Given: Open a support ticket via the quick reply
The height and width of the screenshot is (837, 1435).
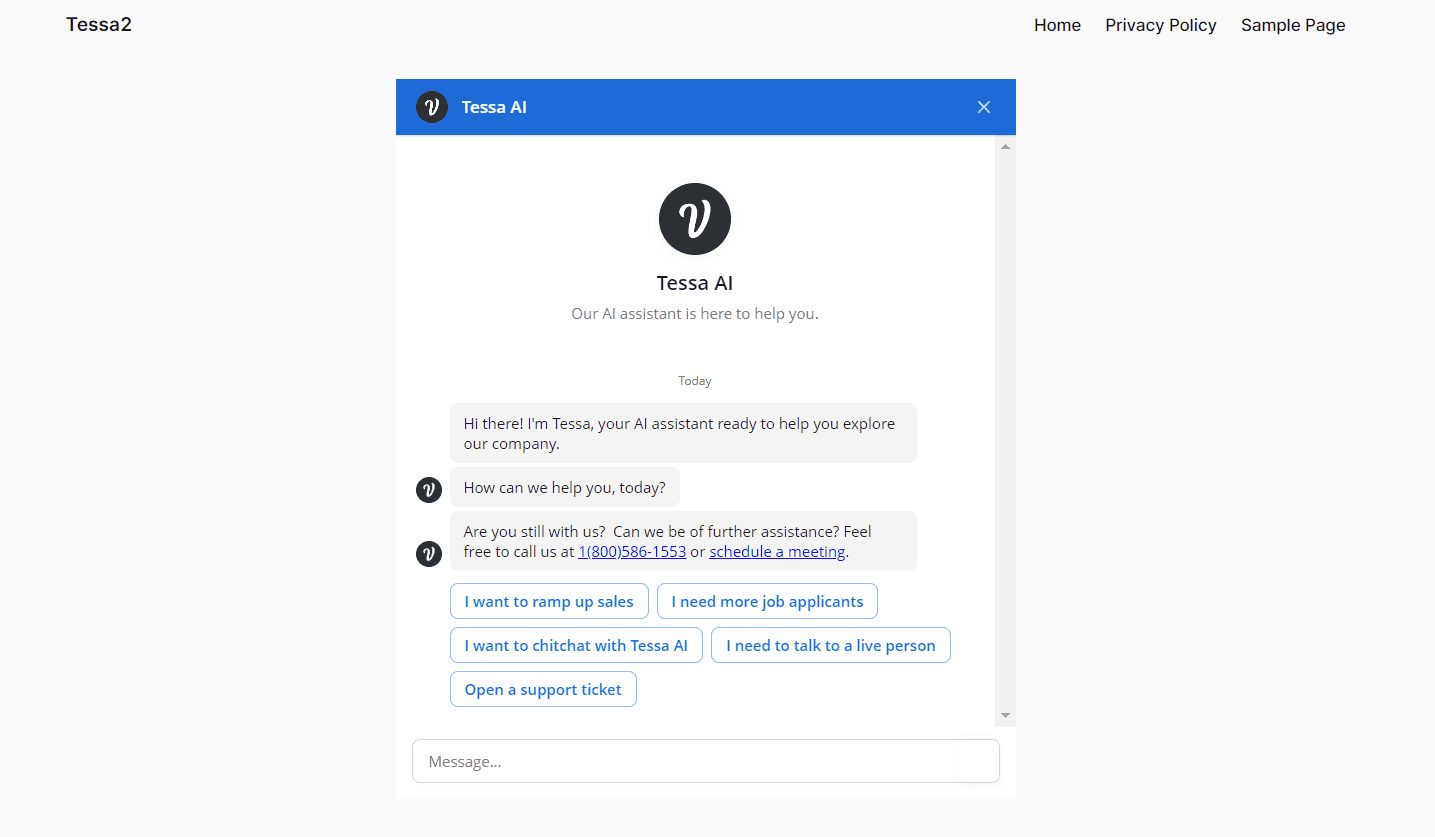Looking at the screenshot, I should click(x=543, y=689).
